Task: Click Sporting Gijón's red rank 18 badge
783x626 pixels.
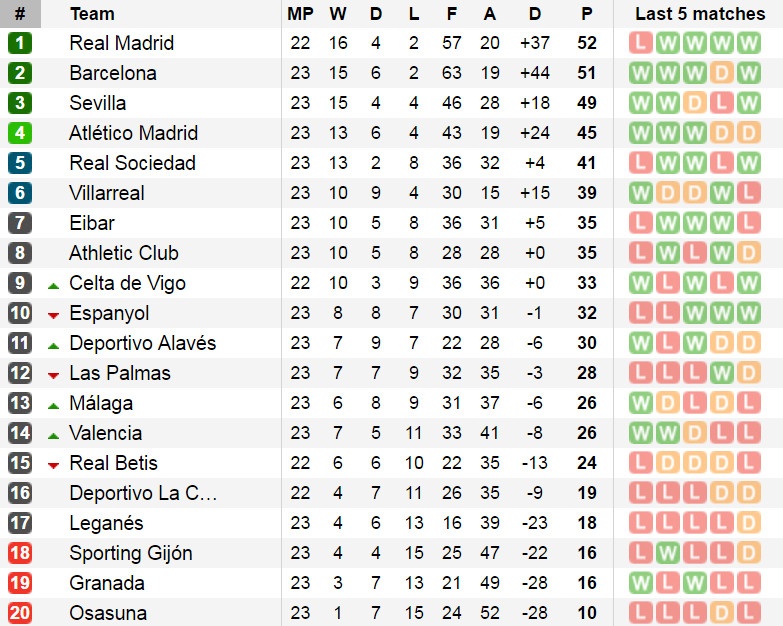Action: (20, 553)
